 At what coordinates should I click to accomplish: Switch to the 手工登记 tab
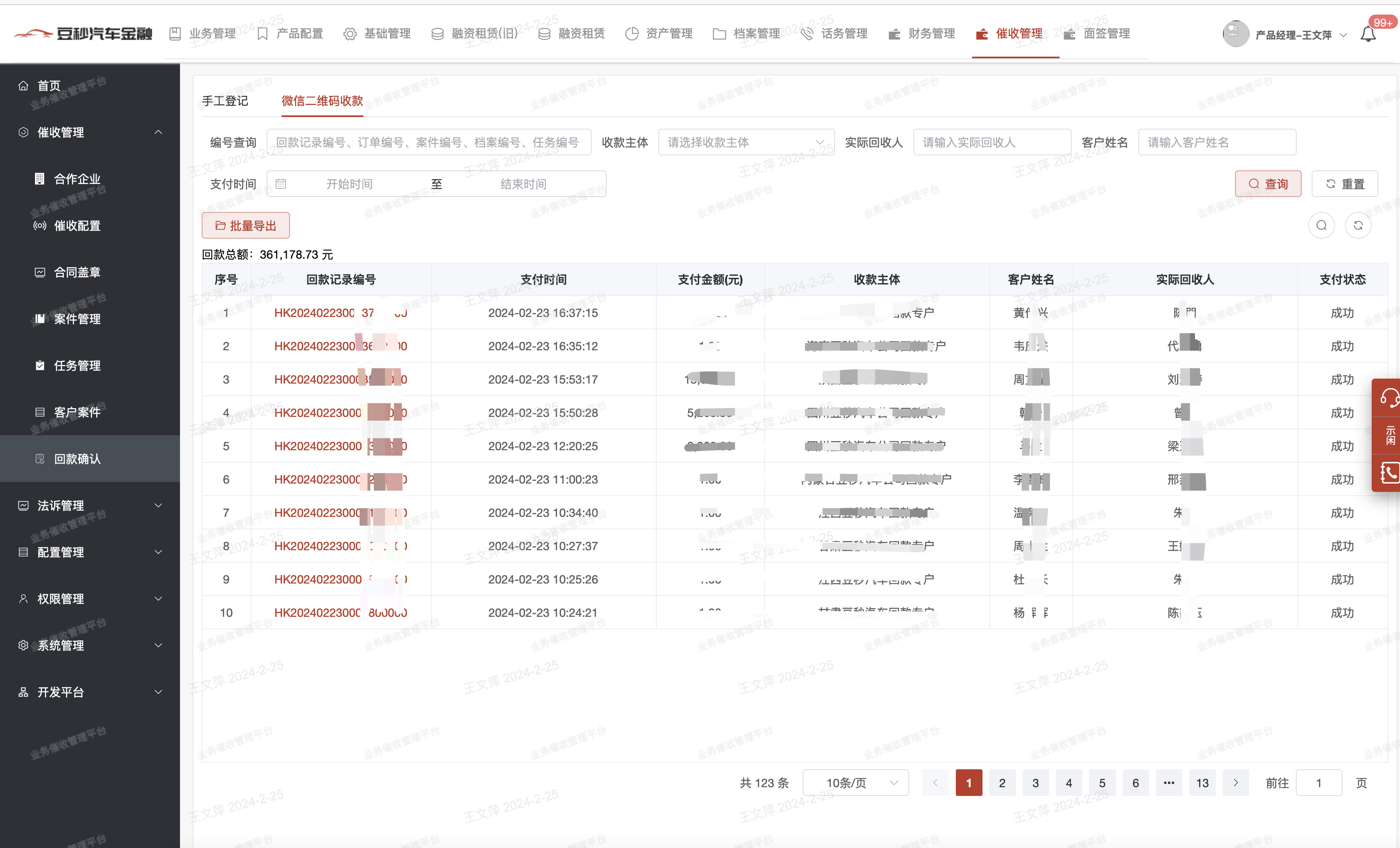coord(225,101)
